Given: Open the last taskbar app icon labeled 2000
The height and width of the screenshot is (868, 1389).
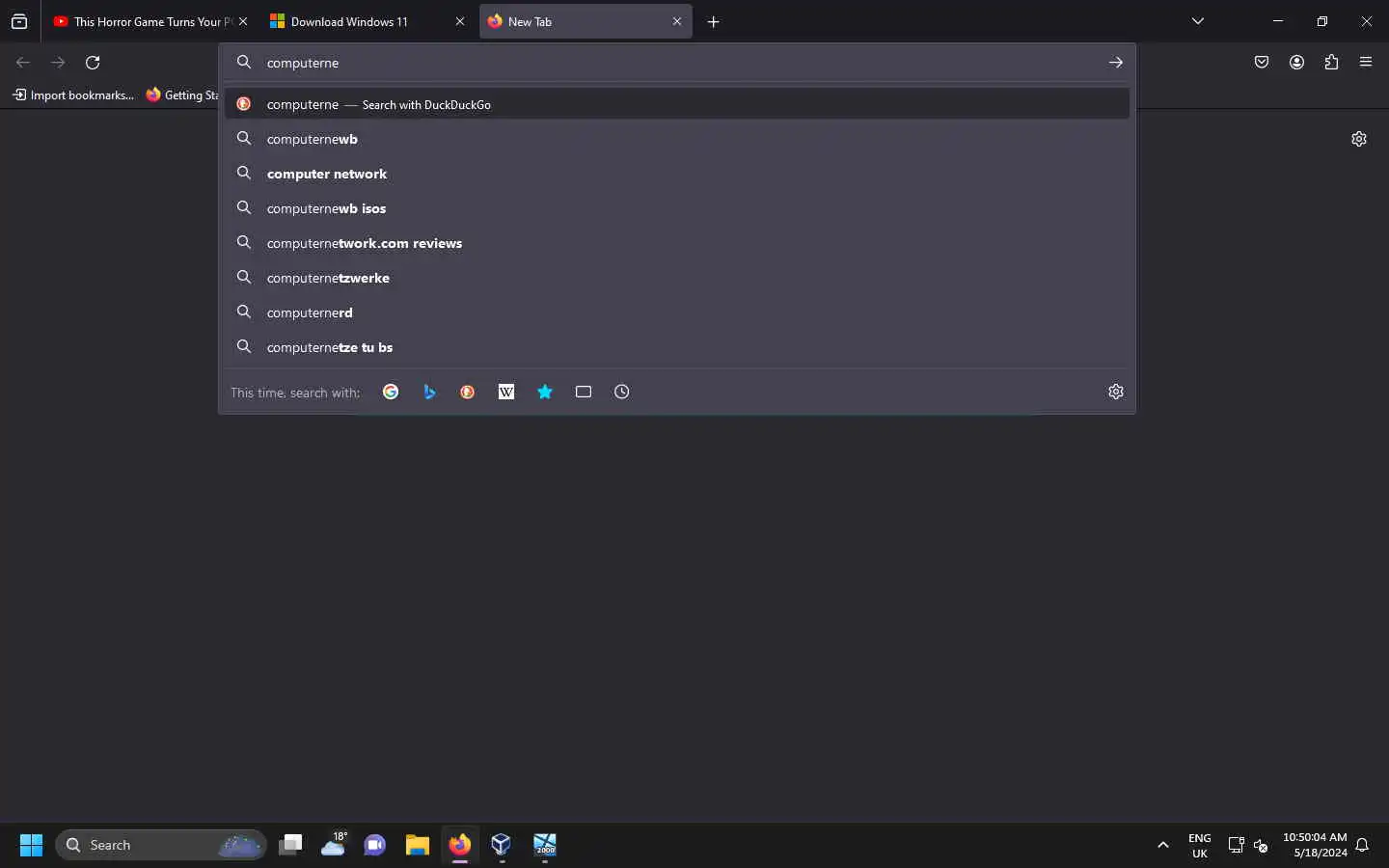Looking at the screenshot, I should [x=545, y=845].
